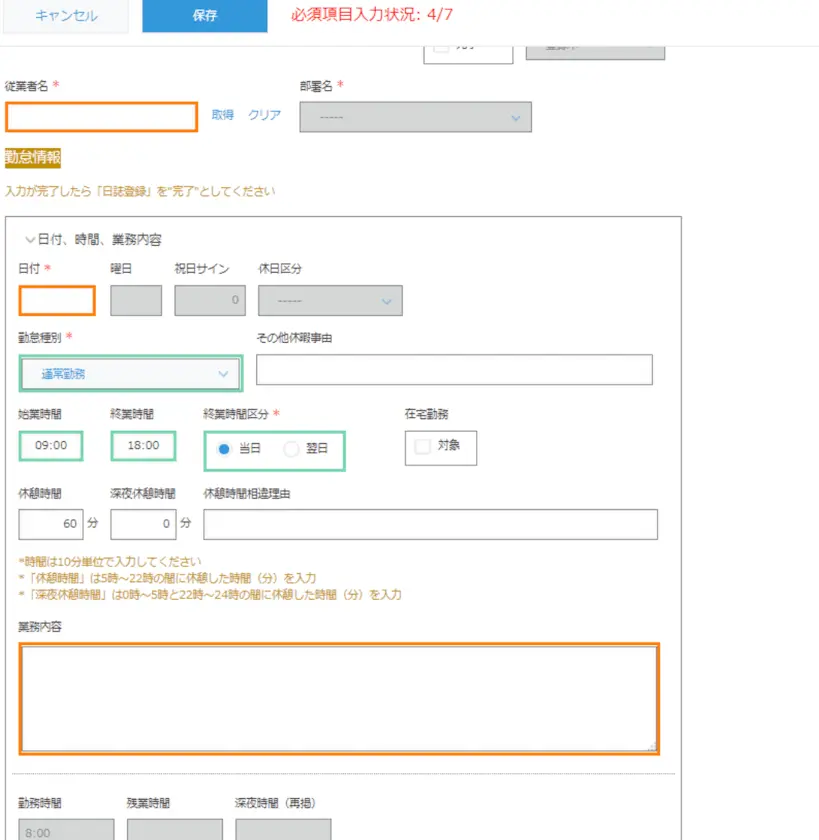Select the 当日 radio button
The width and height of the screenshot is (819, 840).
tap(224, 449)
